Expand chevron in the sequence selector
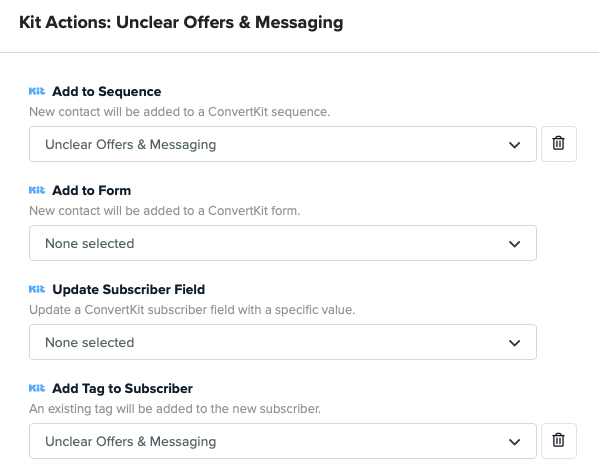Screen dimensions: 599x471 [x=515, y=145]
